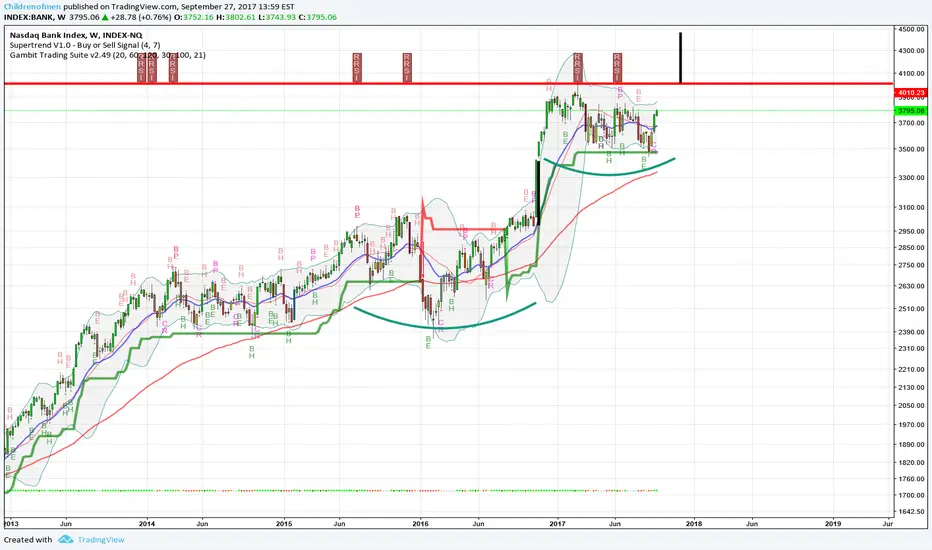The height and width of the screenshot is (550, 932).
Task: Click the 1970.00 price axis label
Action: [912, 425]
